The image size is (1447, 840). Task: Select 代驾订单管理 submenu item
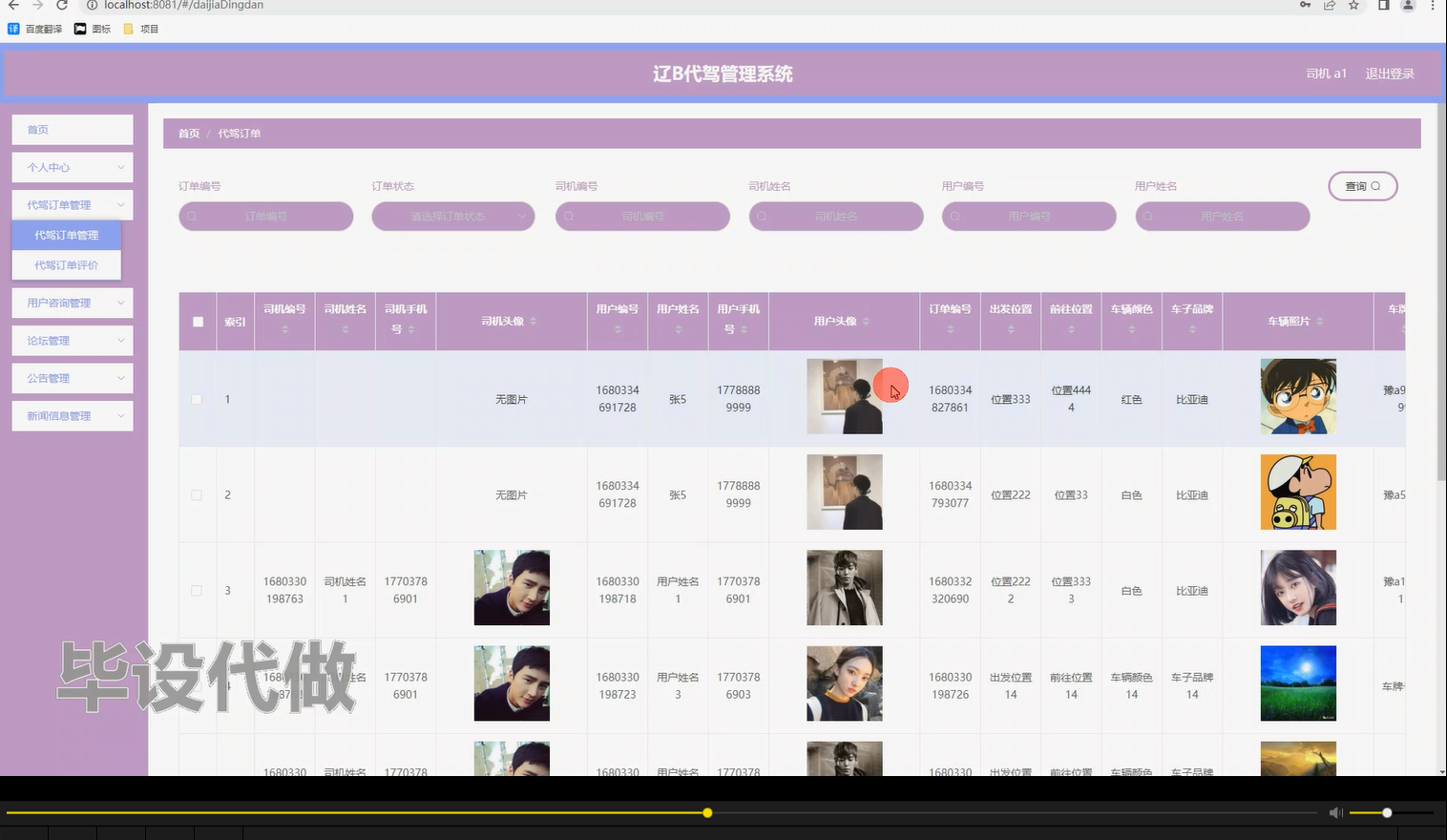[x=67, y=235]
